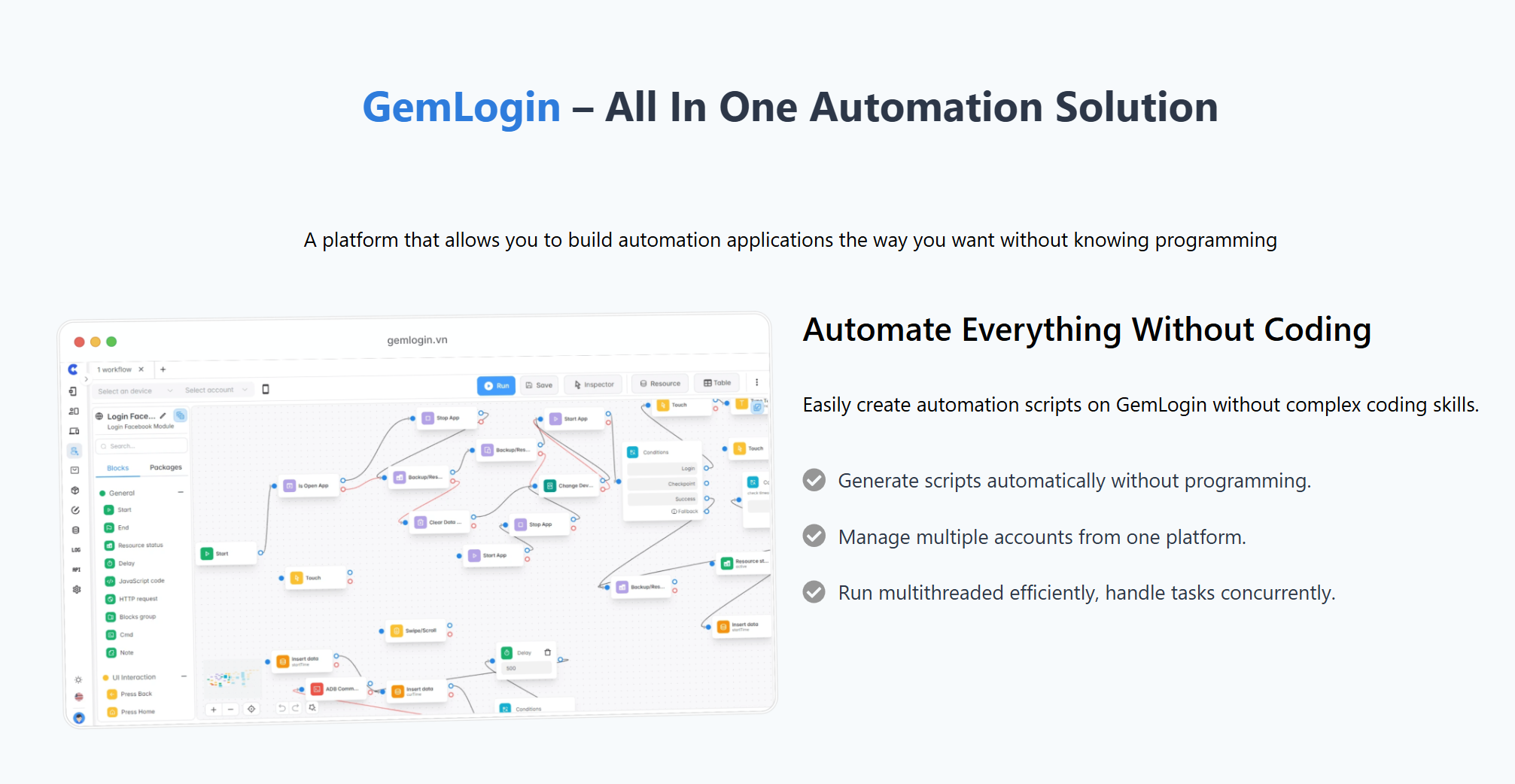Image resolution: width=1515 pixels, height=784 pixels.
Task: Click the Save button
Action: [x=539, y=384]
